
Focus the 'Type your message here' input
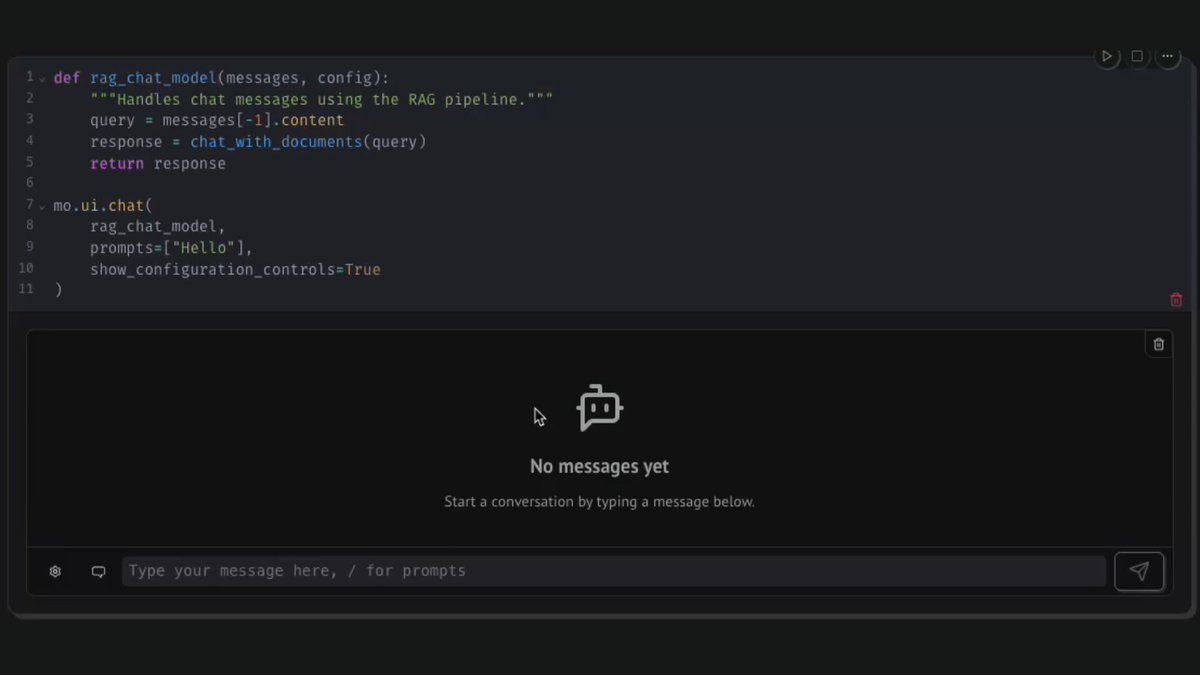(x=614, y=571)
